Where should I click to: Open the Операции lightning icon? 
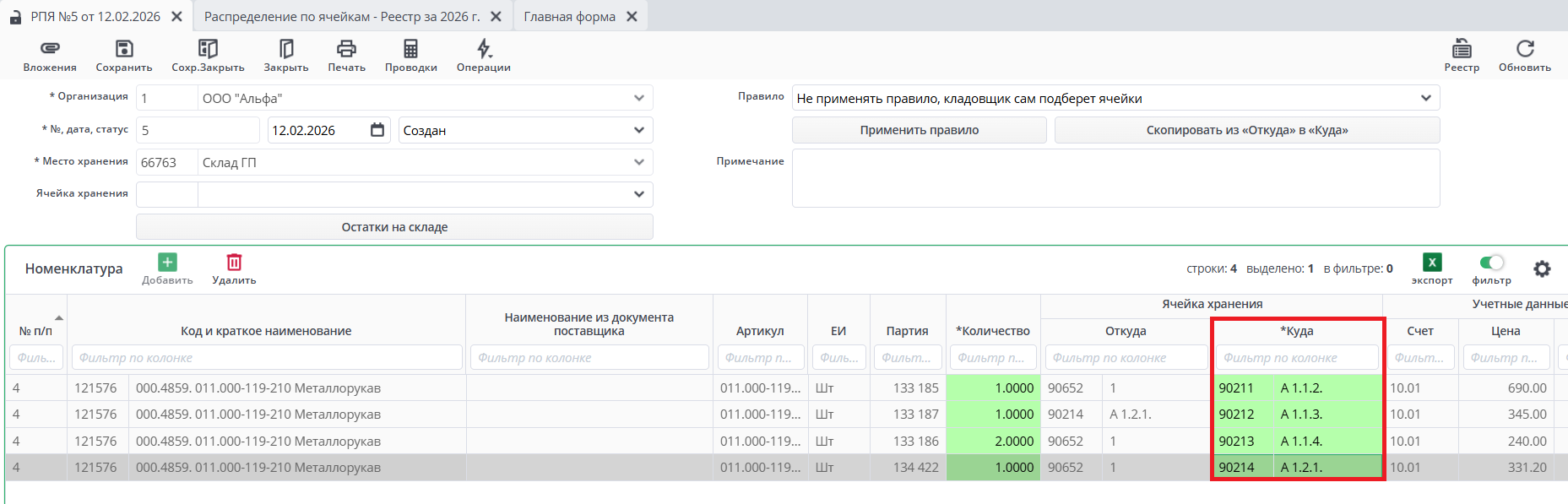[x=484, y=49]
